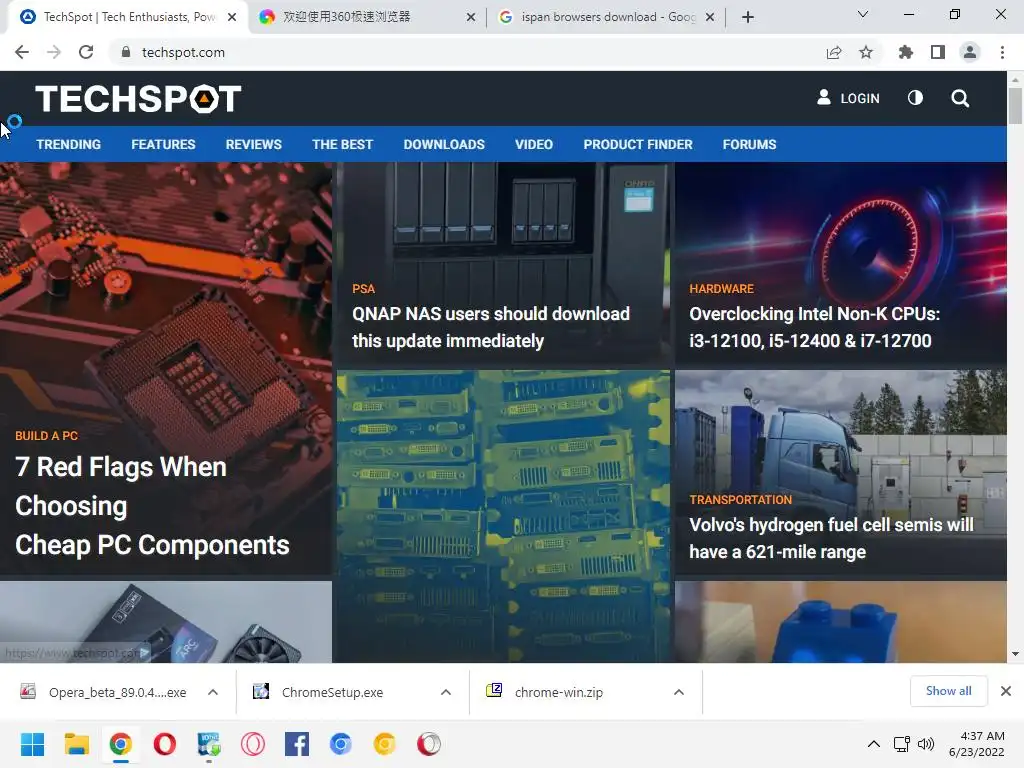Click the TechSpot logo

click(x=138, y=99)
